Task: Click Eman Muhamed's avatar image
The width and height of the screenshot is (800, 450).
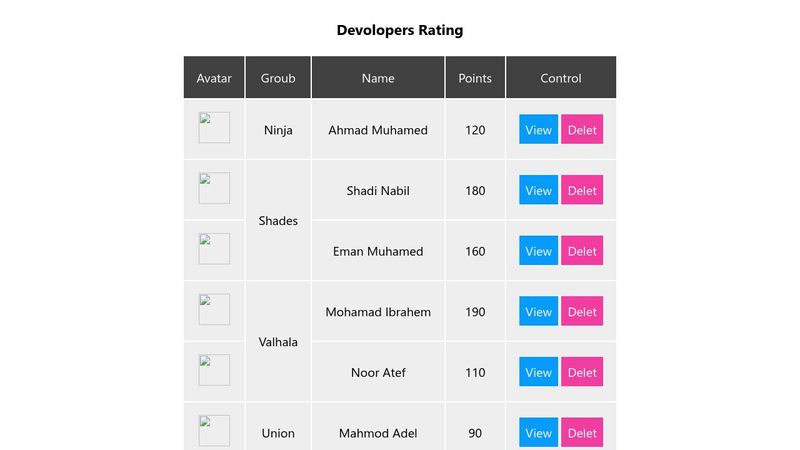Action: point(214,249)
